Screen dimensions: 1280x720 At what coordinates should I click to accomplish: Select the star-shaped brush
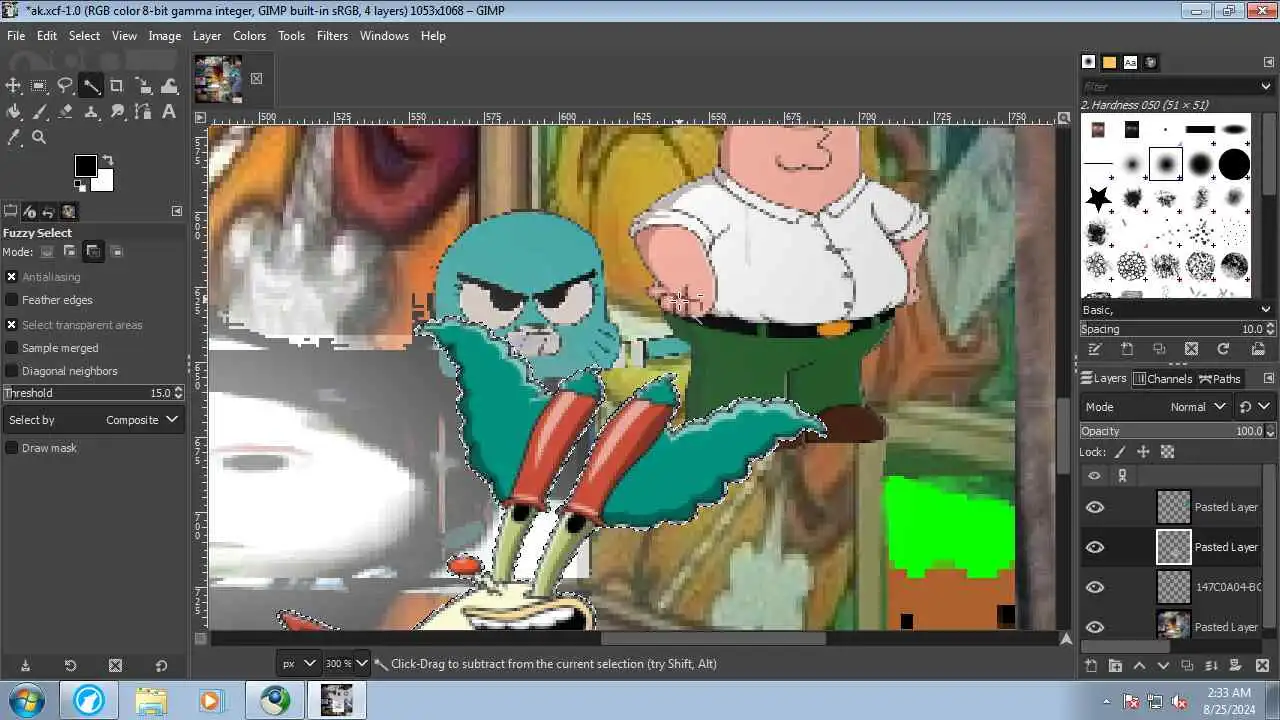1098,198
